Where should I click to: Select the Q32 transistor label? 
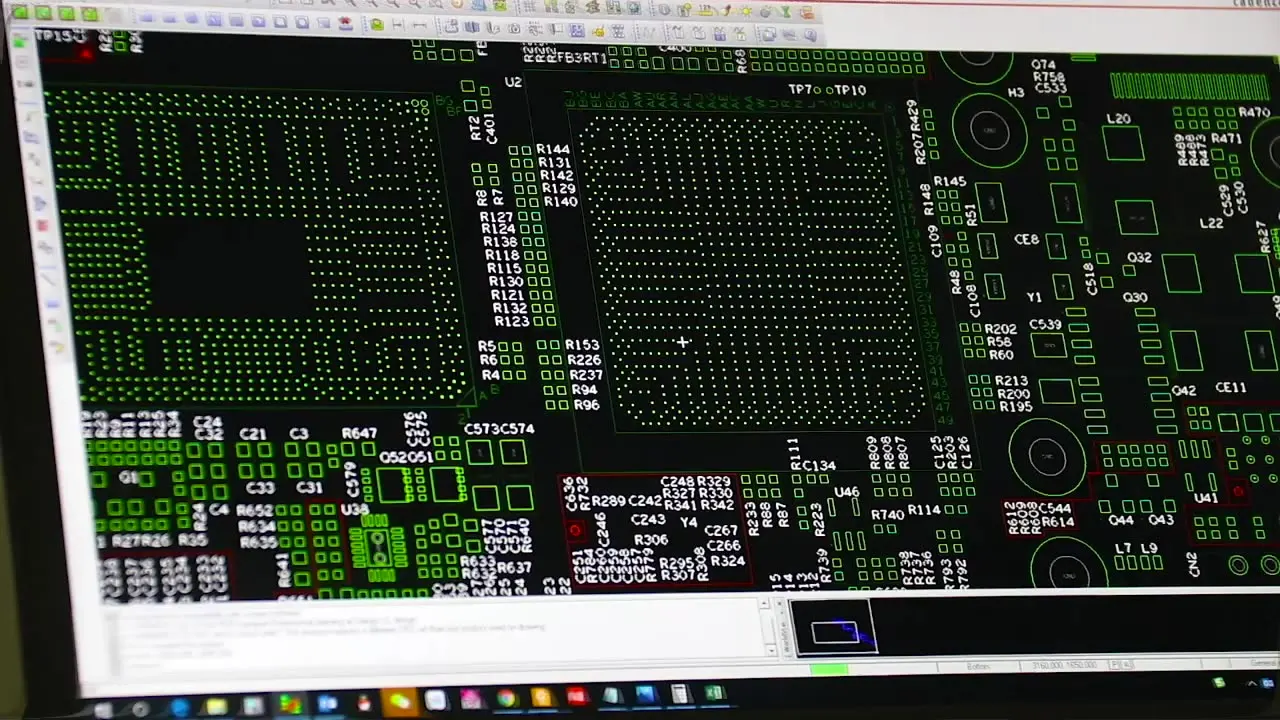point(1139,258)
